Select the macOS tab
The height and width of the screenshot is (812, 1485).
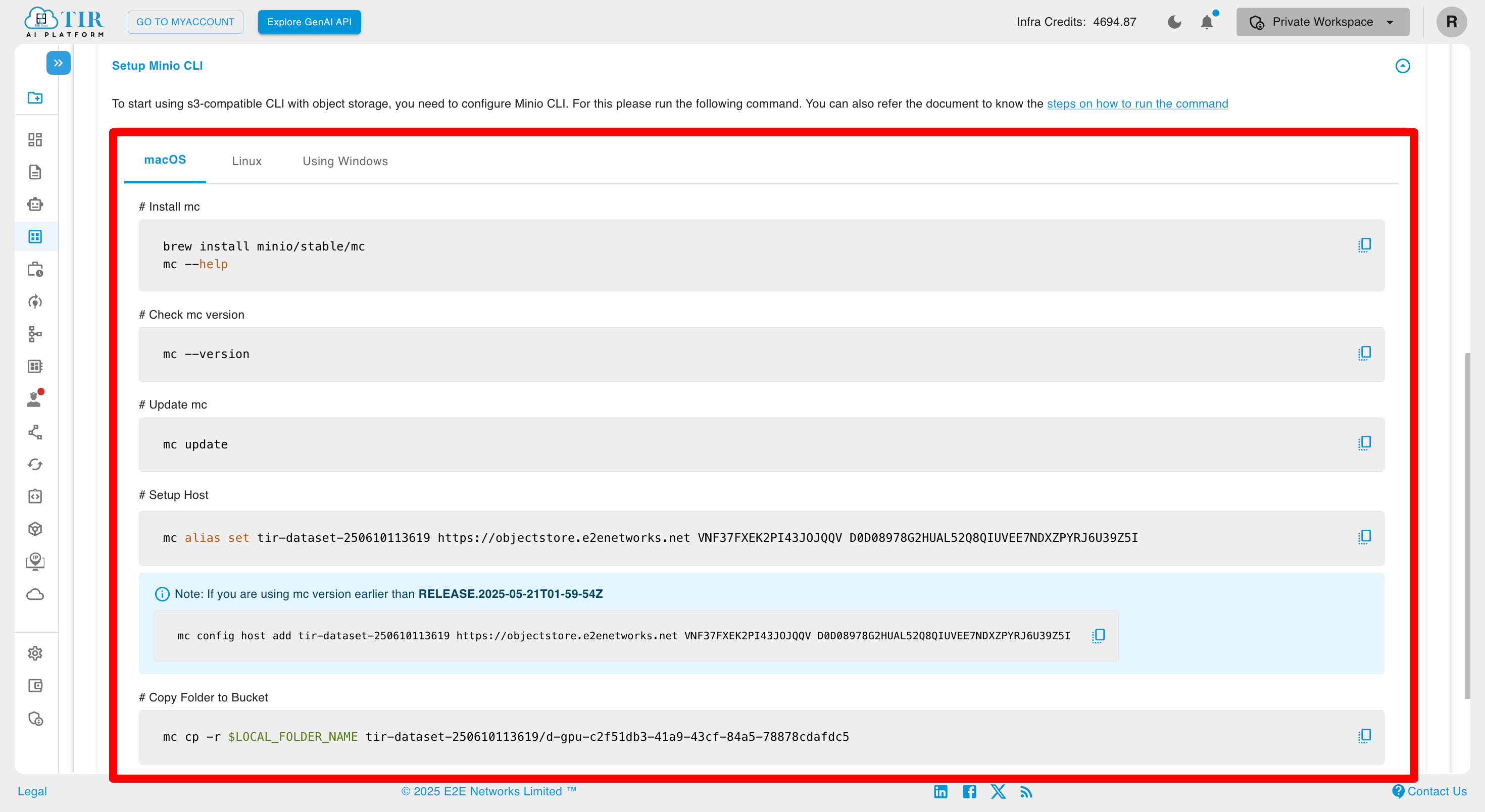[x=165, y=160]
